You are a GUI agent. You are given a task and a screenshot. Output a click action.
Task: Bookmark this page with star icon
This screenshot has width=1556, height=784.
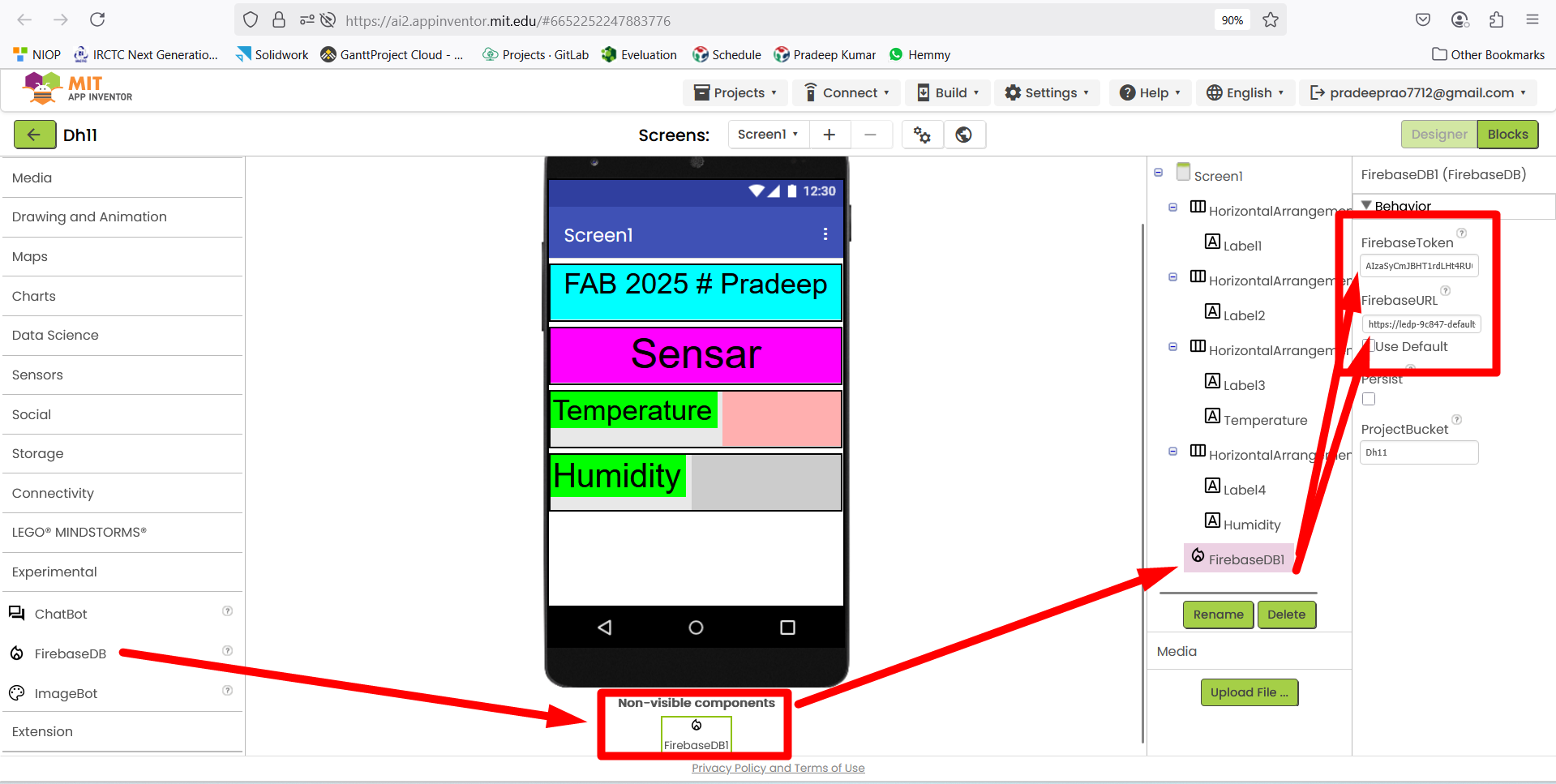pos(1271,20)
